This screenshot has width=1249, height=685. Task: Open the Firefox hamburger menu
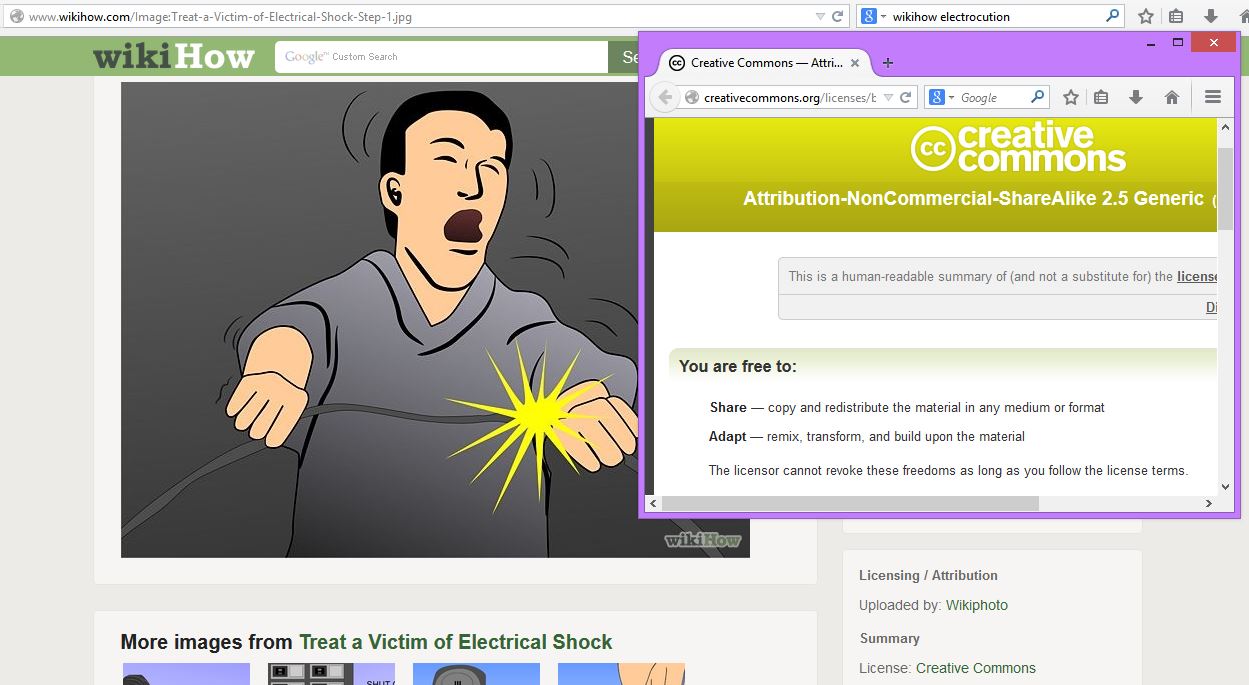point(1213,97)
